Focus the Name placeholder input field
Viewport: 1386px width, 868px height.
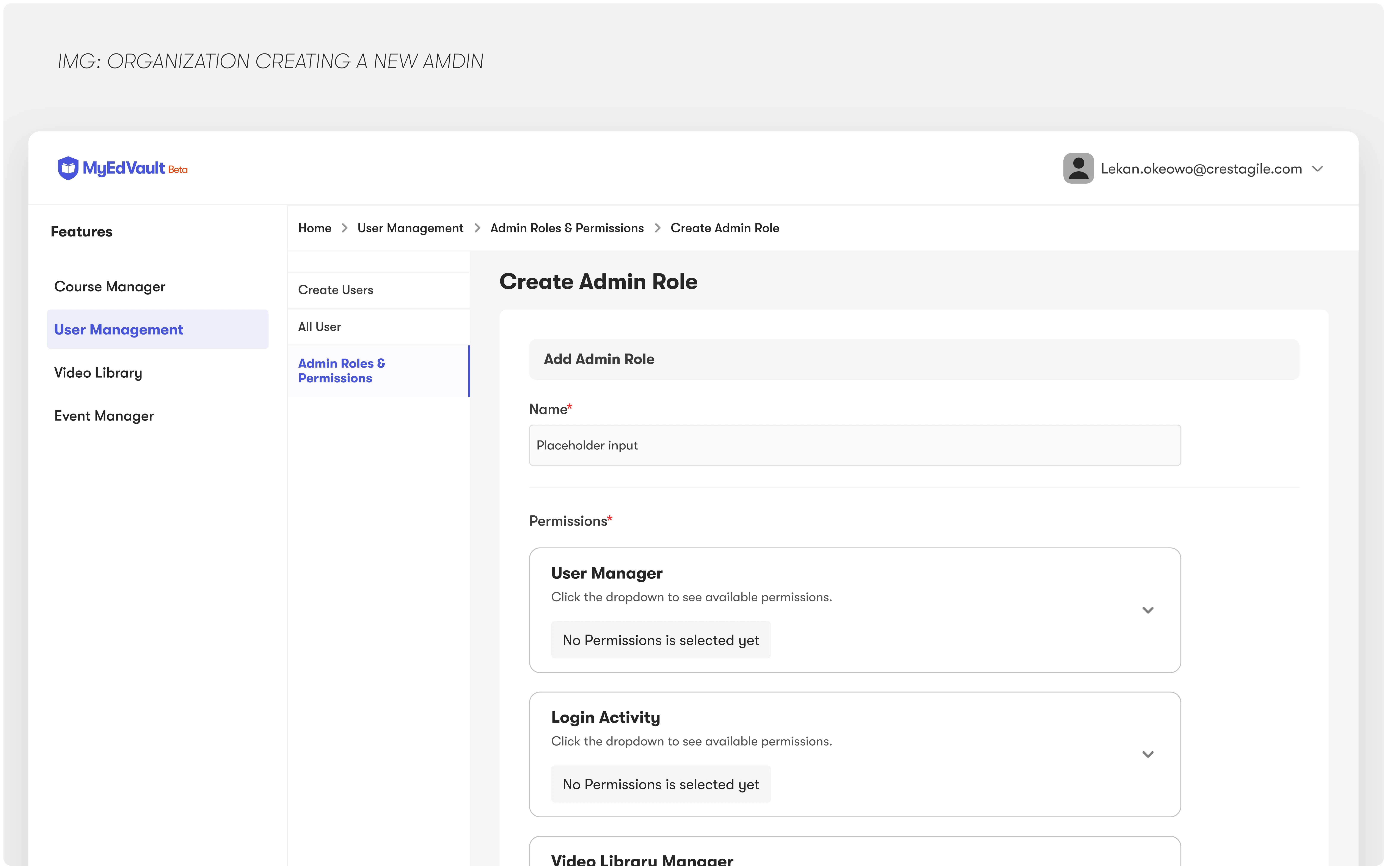coord(854,445)
